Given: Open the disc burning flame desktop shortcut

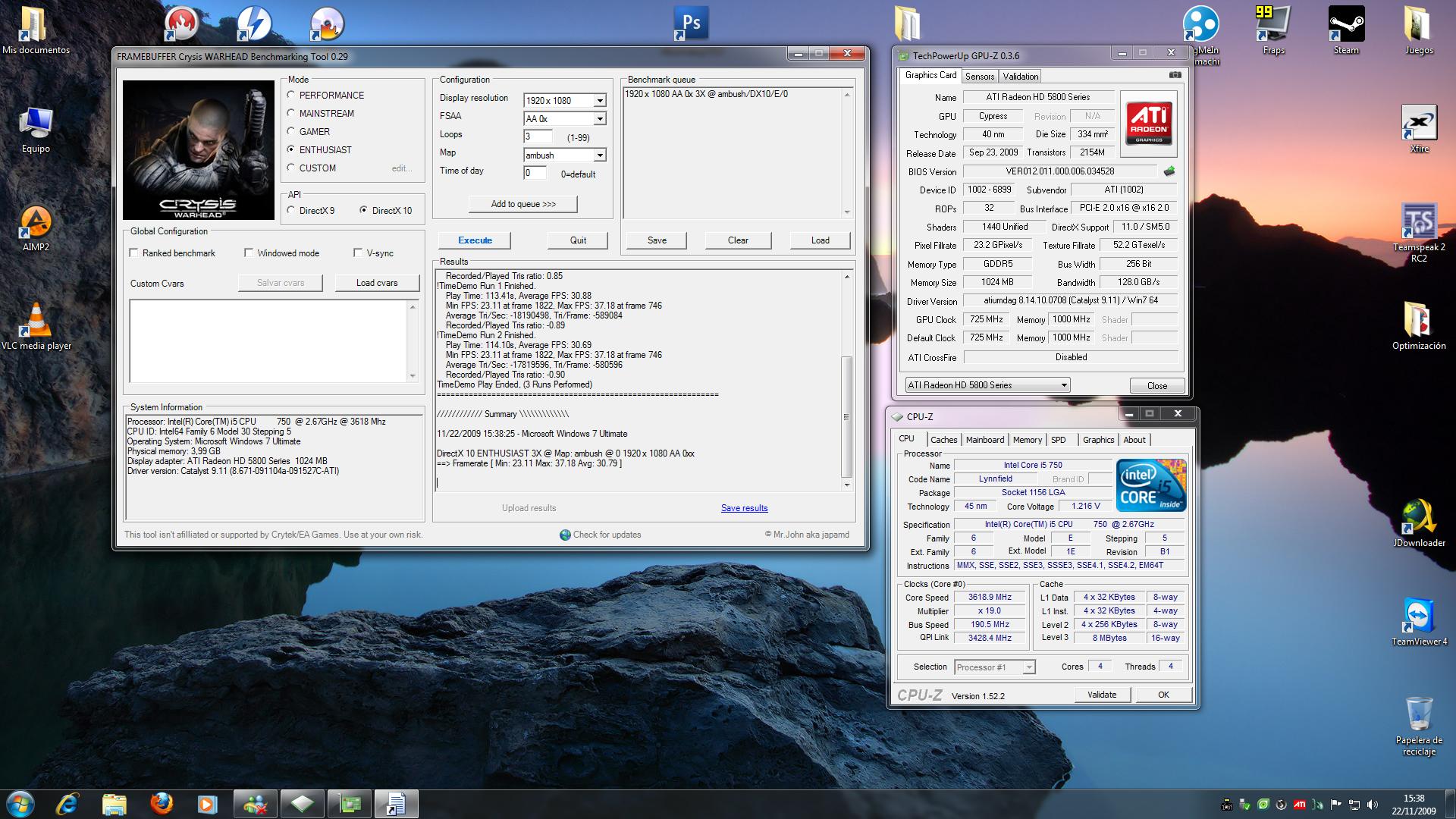Looking at the screenshot, I should click(x=327, y=24).
